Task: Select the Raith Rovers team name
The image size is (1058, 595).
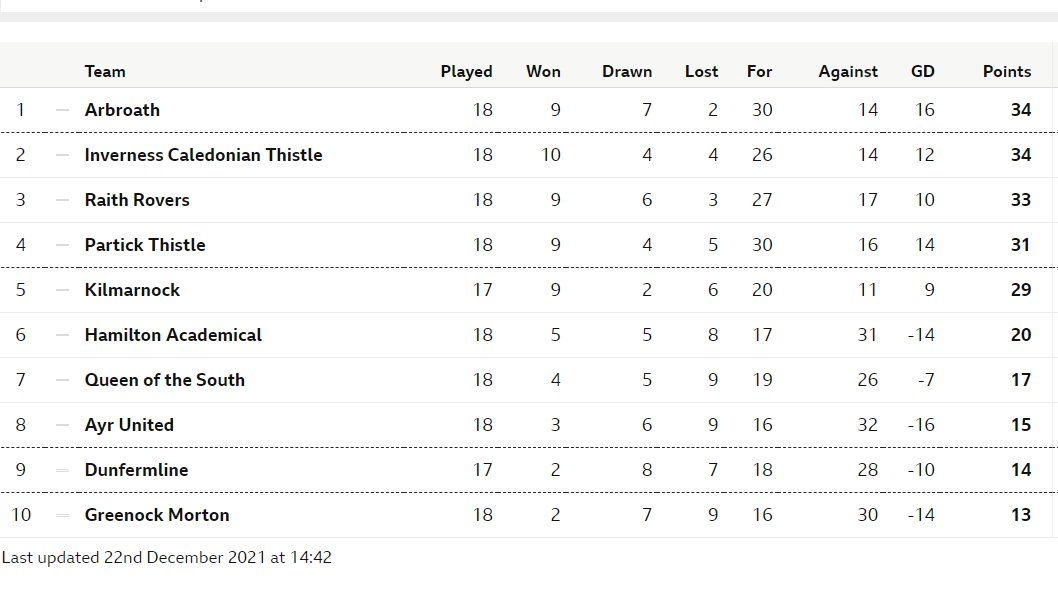Action: tap(137, 200)
